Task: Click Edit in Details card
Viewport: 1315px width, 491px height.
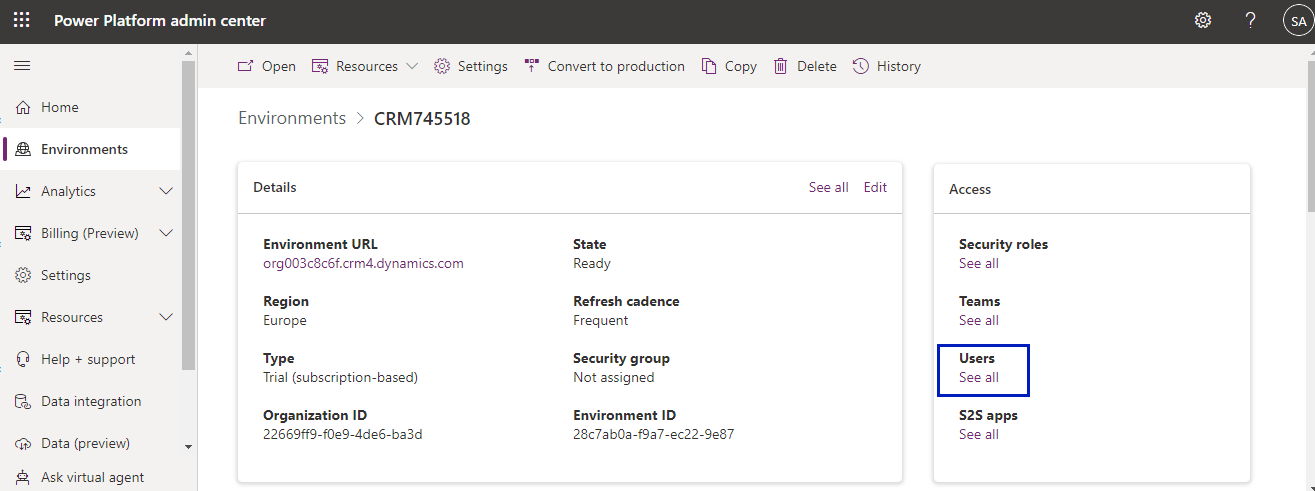Action: 875,187
